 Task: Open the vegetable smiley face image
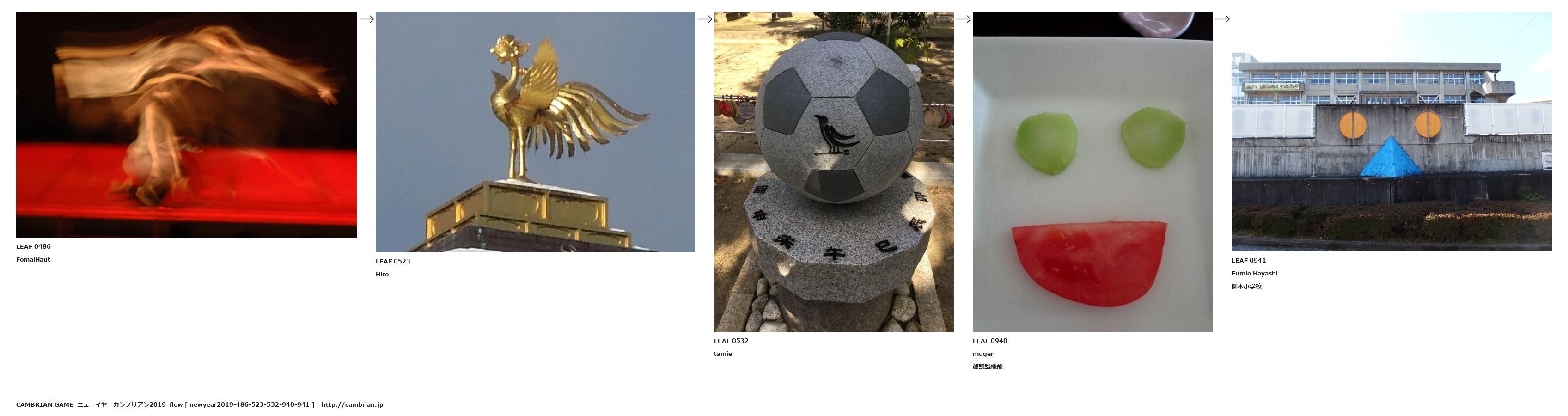[1092, 172]
